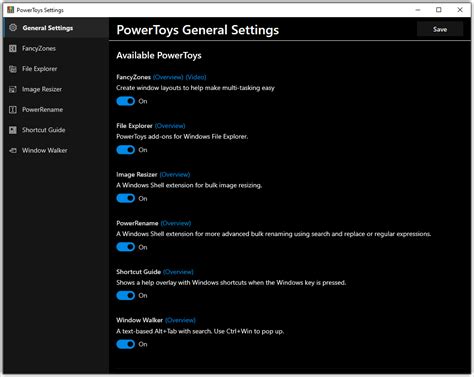The width and height of the screenshot is (474, 377).
Task: Open the Image Resizer Overview link
Action: point(175,174)
